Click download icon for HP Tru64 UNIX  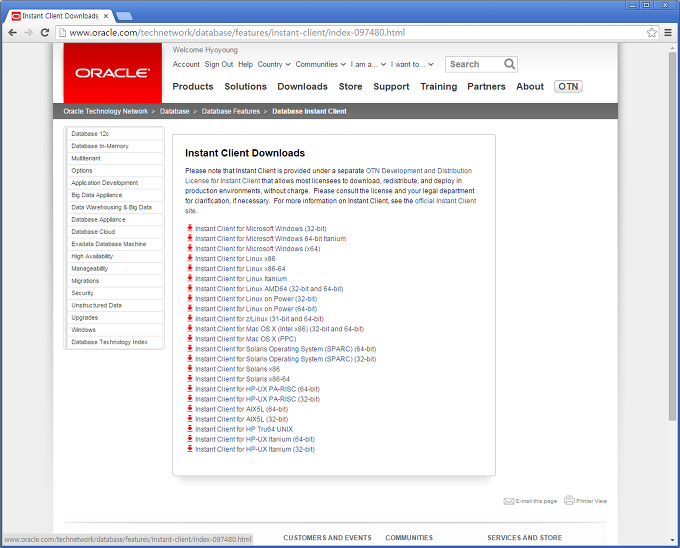[x=190, y=428]
